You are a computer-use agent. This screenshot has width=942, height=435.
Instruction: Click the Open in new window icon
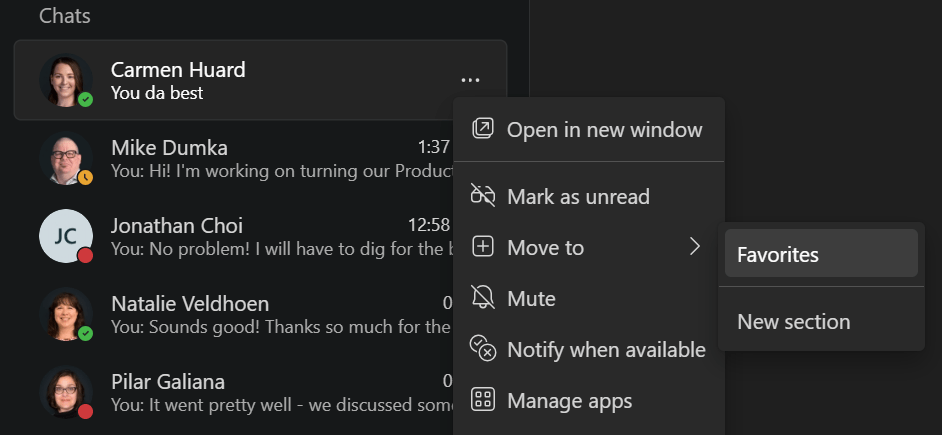[483, 129]
